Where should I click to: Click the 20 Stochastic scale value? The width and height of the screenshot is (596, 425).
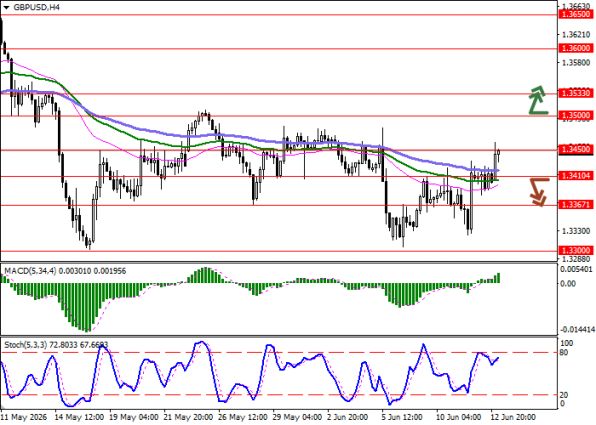[564, 395]
